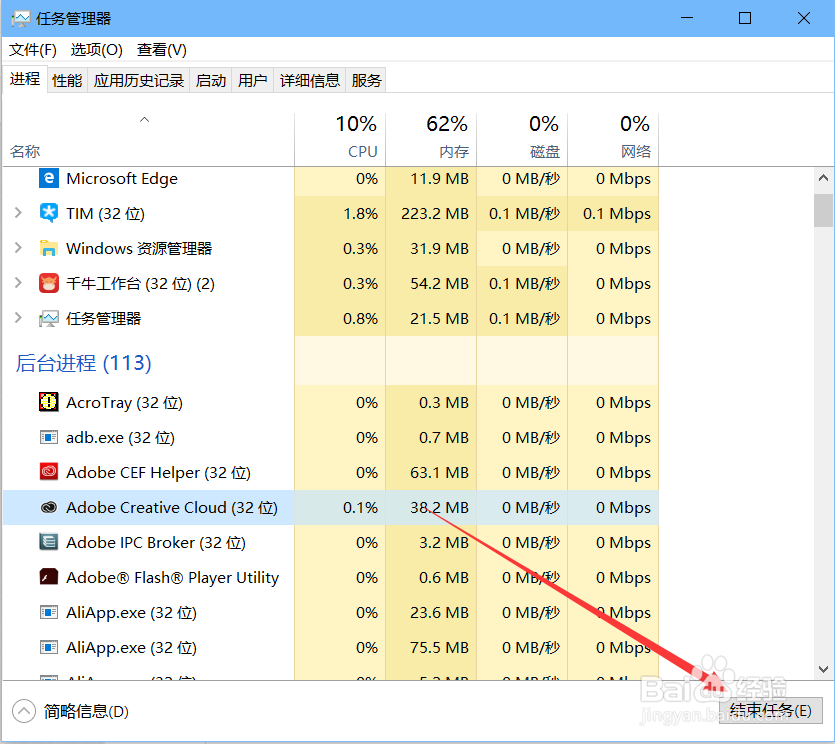835x744 pixels.
Task: Click the TIM (32 位) app icon
Action: point(48,214)
